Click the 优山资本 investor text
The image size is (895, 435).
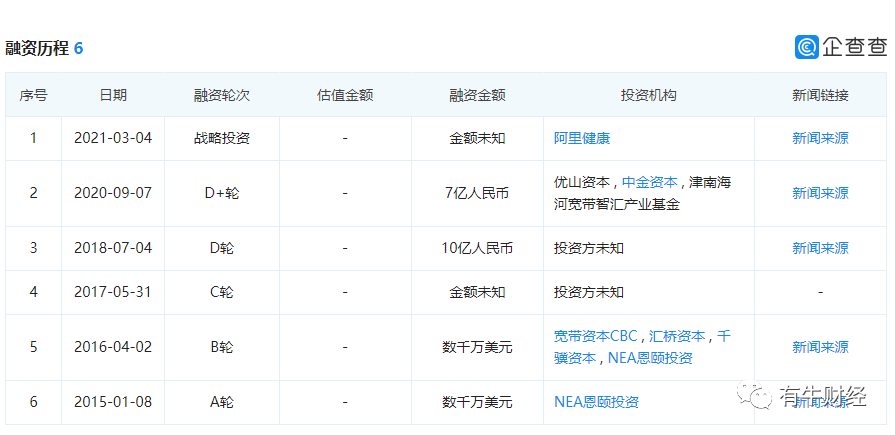pos(582,182)
